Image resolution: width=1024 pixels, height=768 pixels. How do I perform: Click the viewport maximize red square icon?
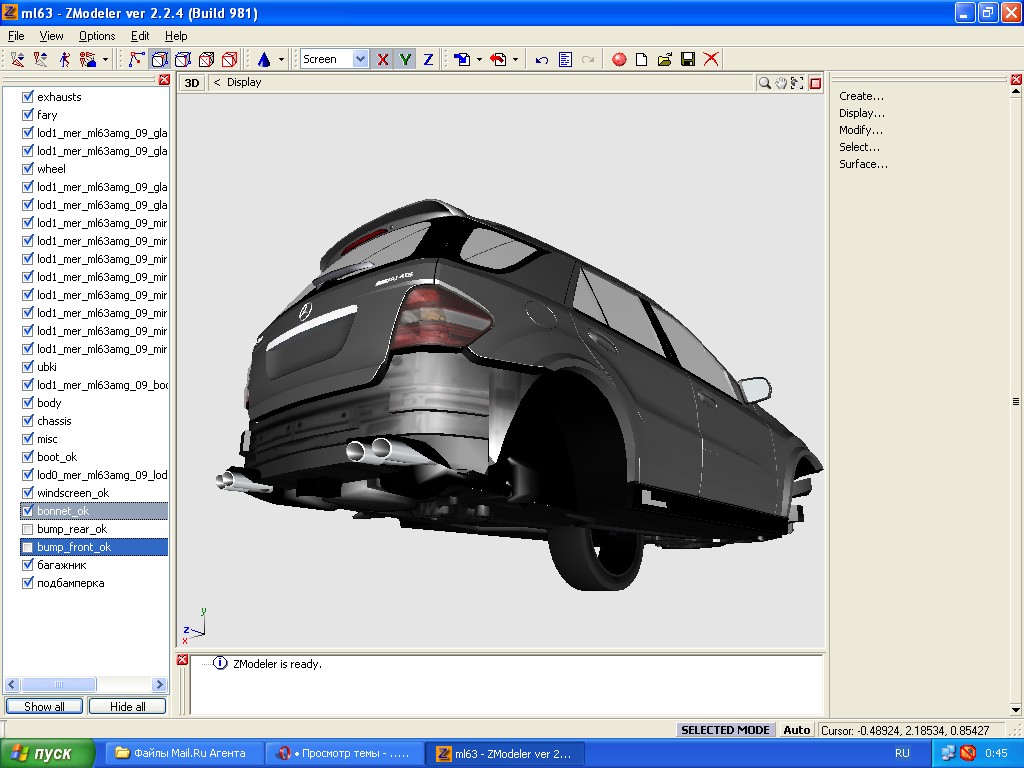[815, 83]
